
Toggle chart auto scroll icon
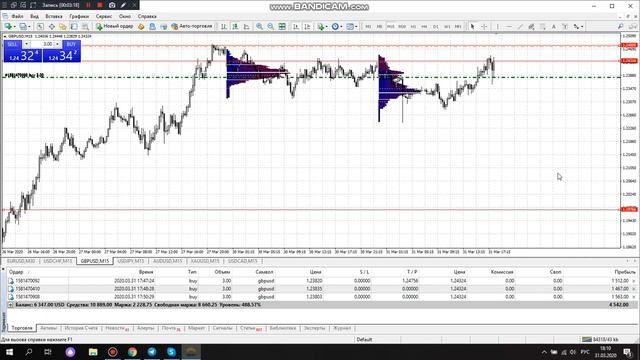coord(296,27)
